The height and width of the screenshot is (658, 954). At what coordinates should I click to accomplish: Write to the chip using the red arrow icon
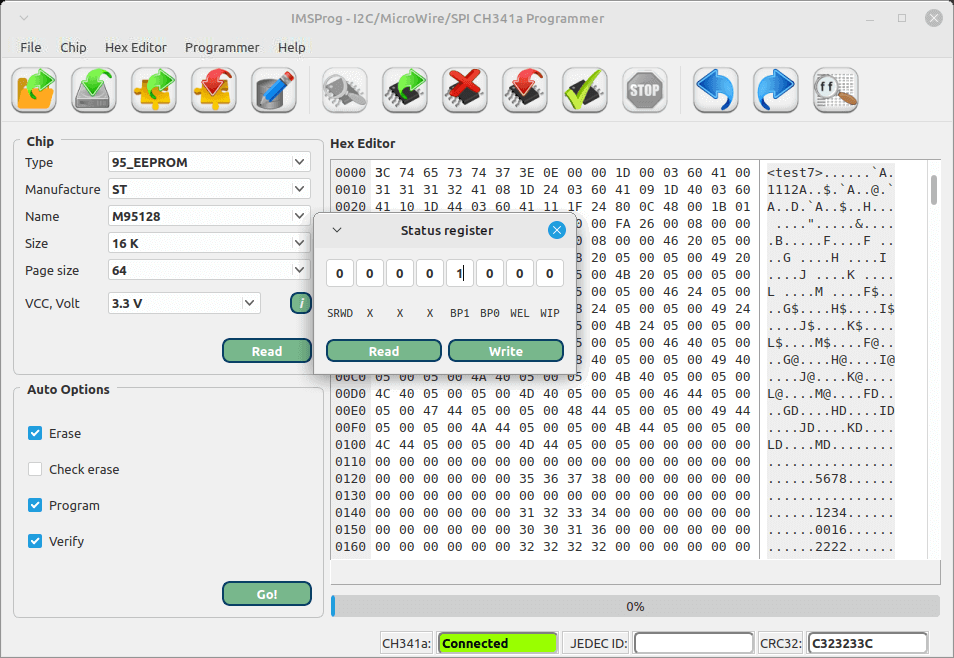(x=524, y=90)
